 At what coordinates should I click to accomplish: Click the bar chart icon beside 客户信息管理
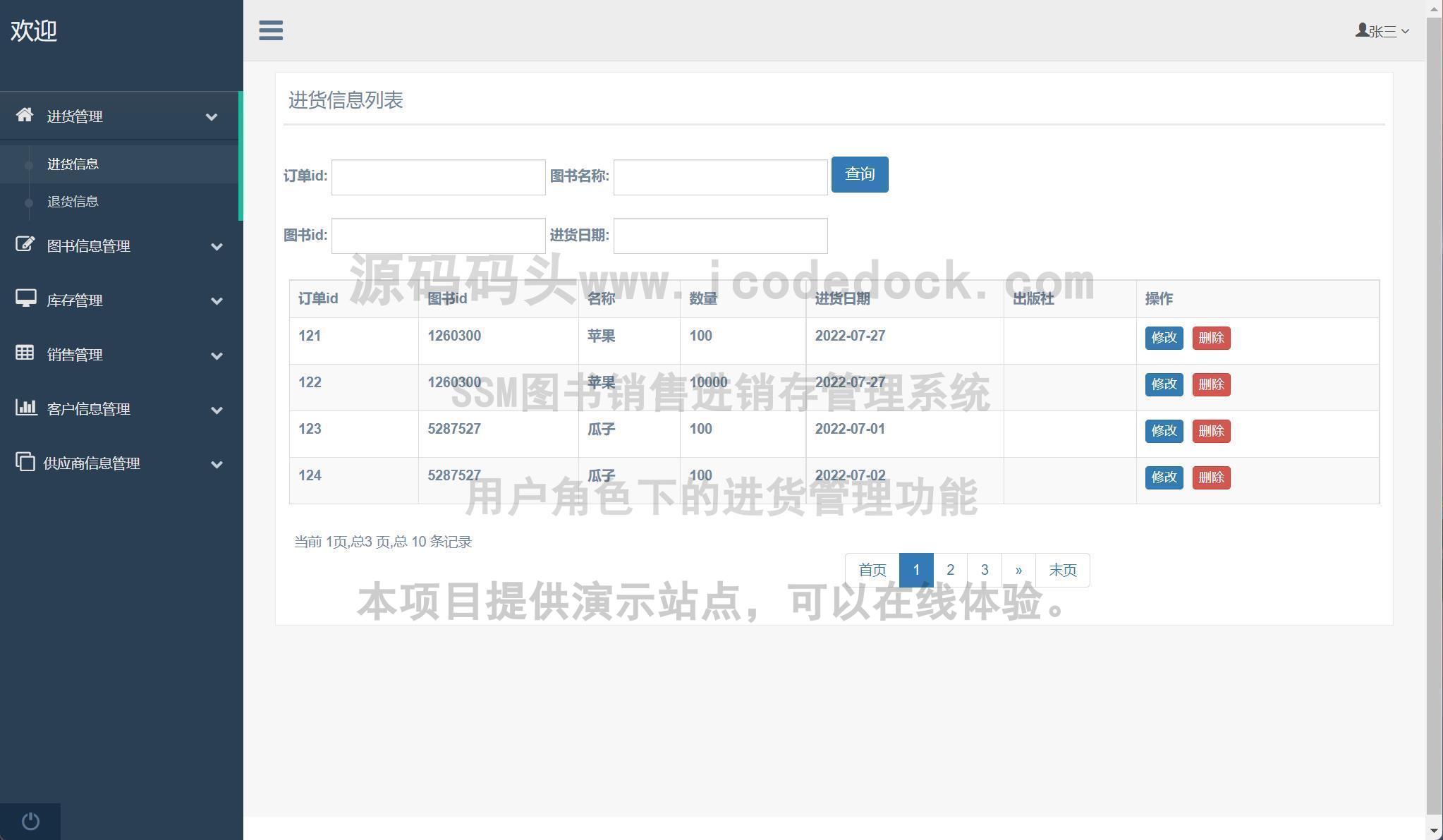26,407
